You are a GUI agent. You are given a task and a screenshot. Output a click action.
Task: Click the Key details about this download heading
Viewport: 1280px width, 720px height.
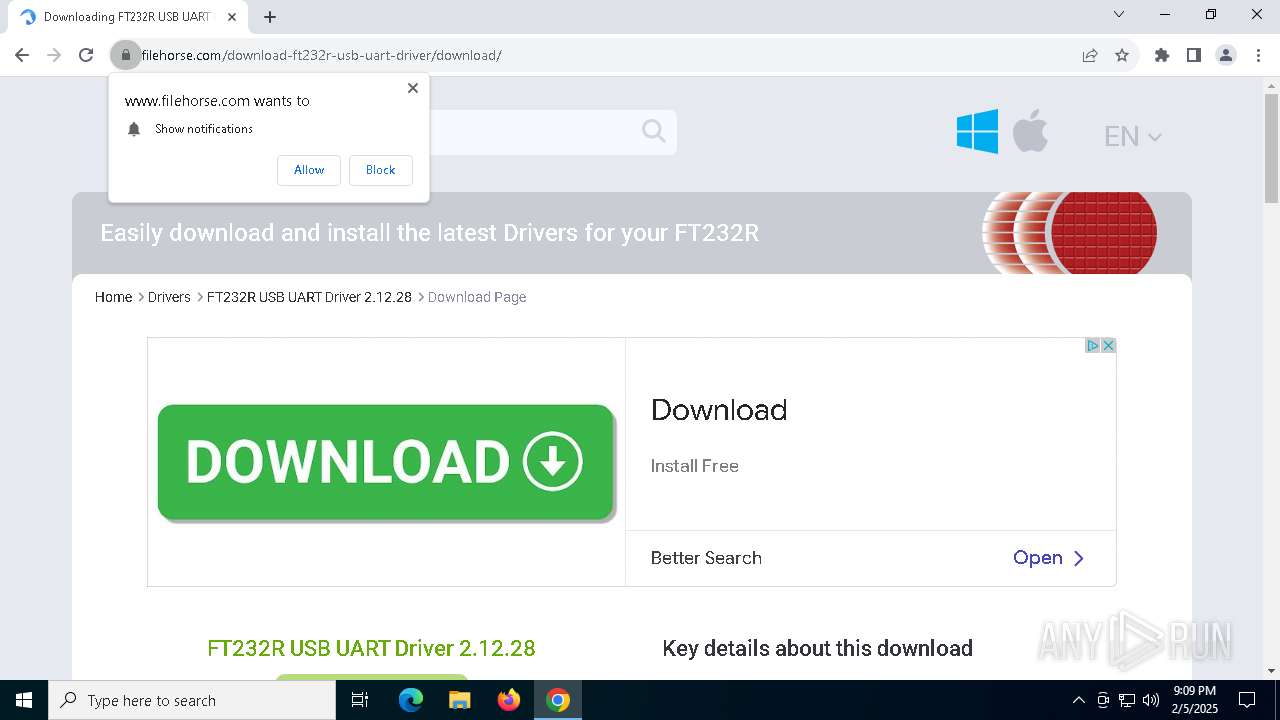[817, 648]
